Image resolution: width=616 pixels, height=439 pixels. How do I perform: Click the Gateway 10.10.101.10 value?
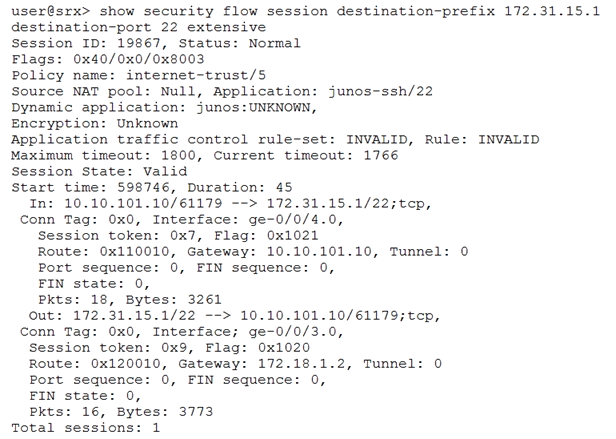coord(319,252)
